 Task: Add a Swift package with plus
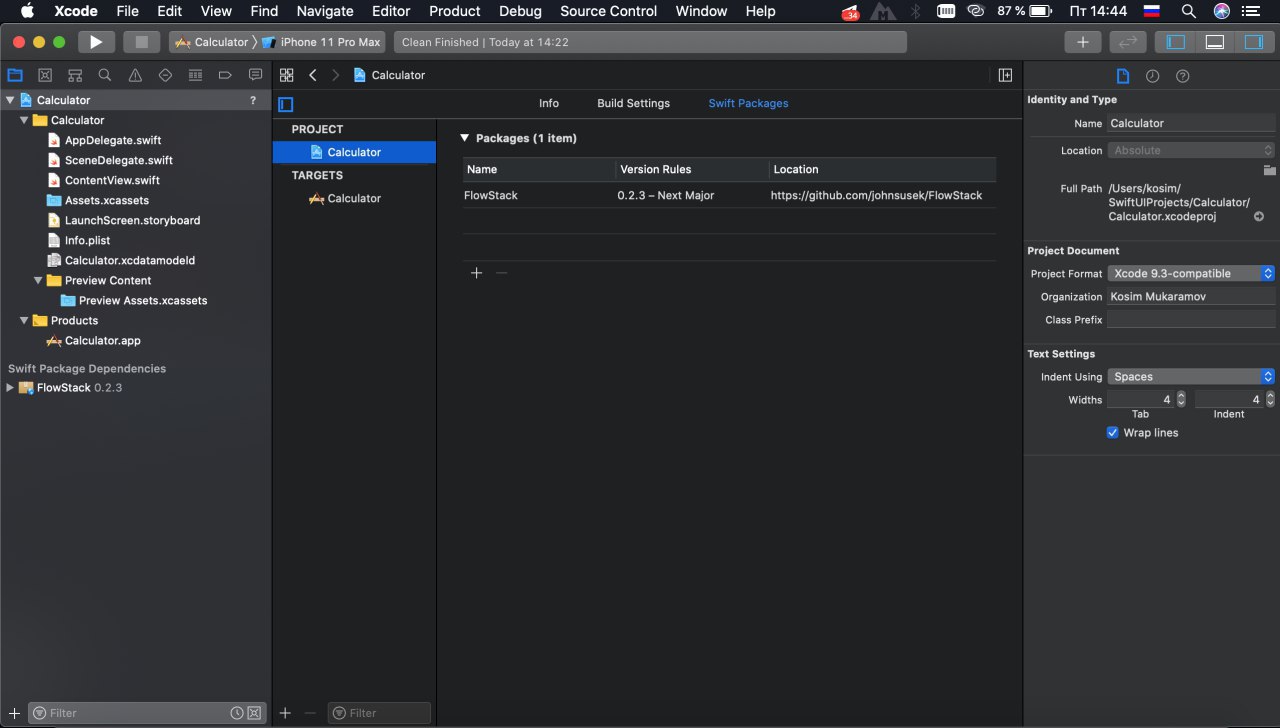[477, 273]
